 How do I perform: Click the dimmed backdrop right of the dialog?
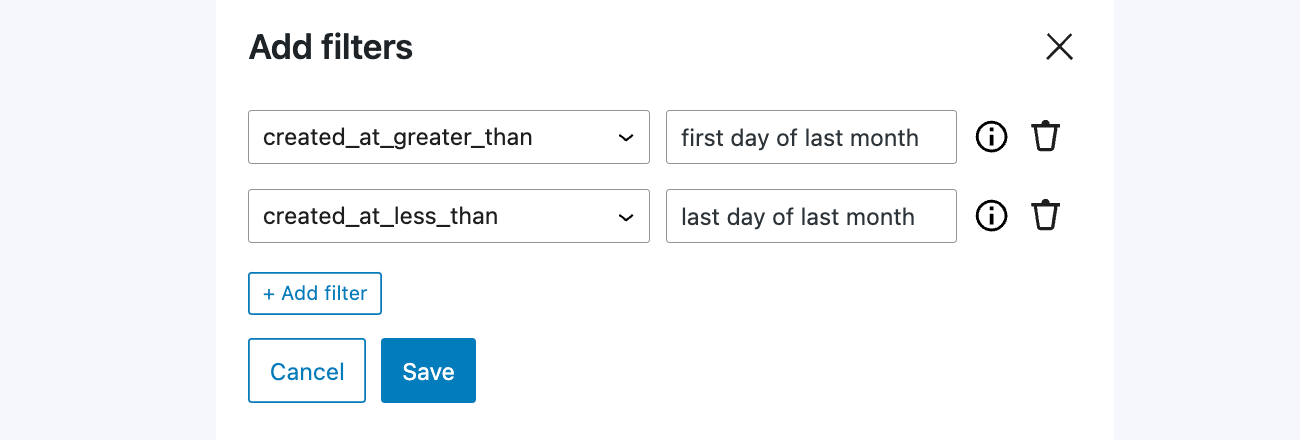click(x=1207, y=220)
